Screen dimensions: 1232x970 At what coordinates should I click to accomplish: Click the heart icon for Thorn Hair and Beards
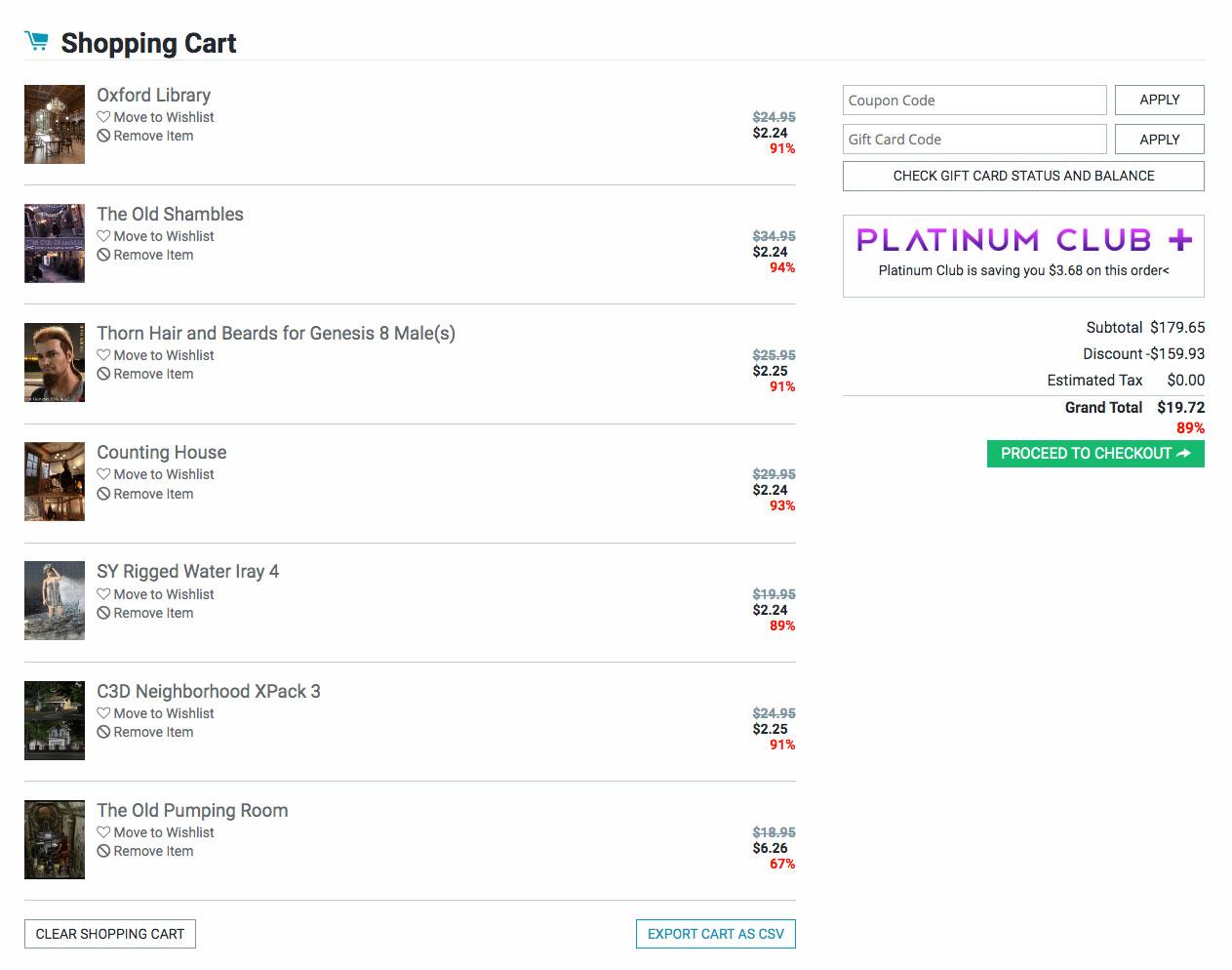[103, 355]
